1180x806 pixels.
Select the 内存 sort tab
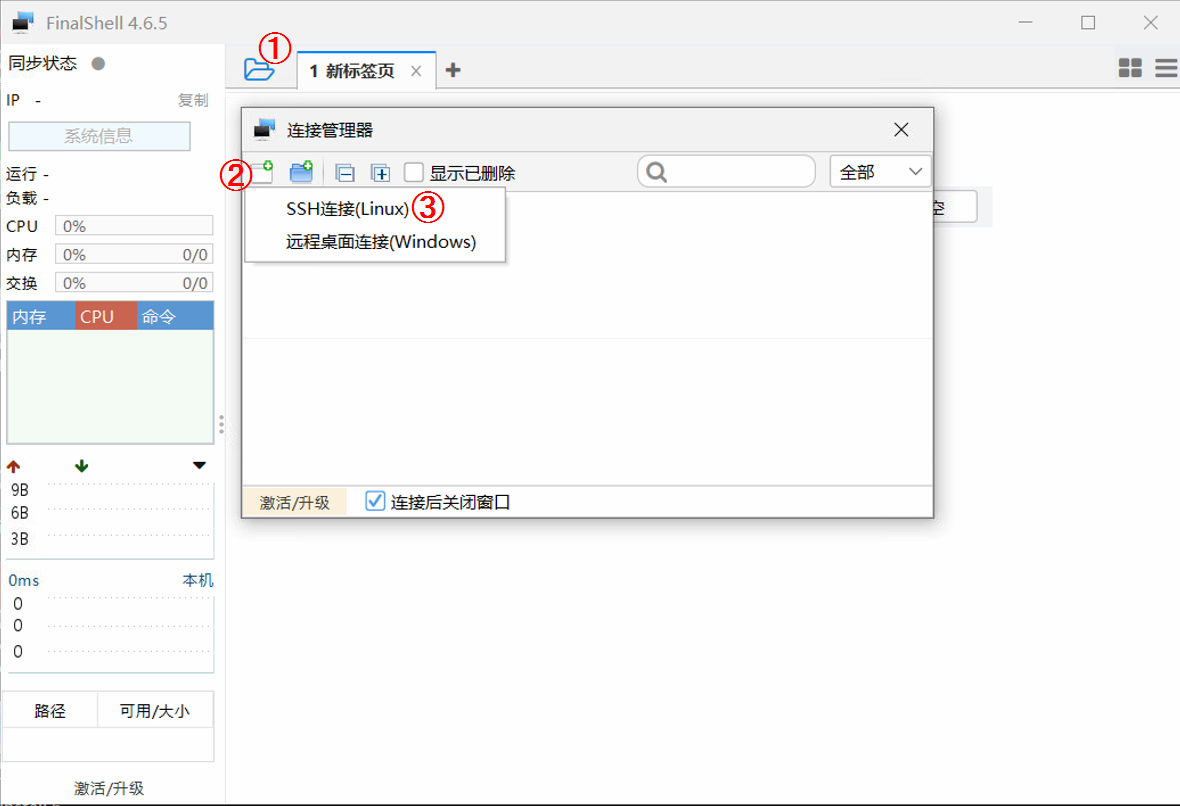point(41,317)
